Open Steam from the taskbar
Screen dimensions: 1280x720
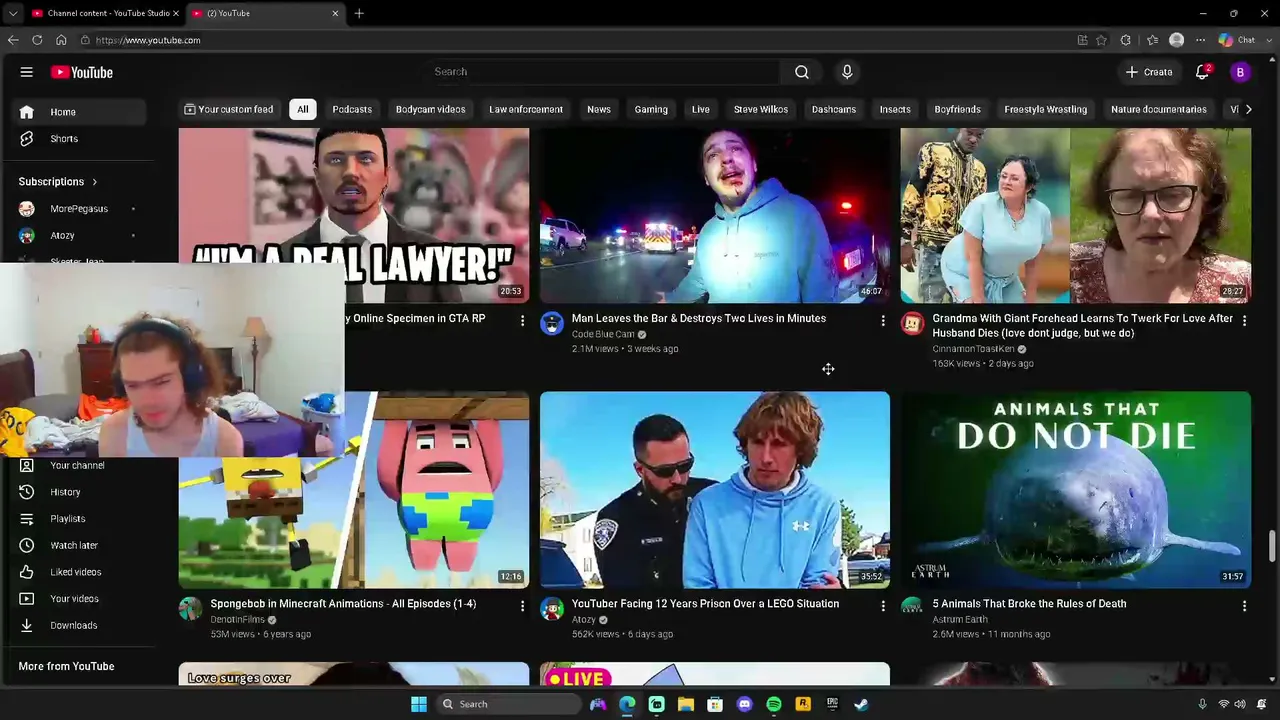click(x=861, y=704)
